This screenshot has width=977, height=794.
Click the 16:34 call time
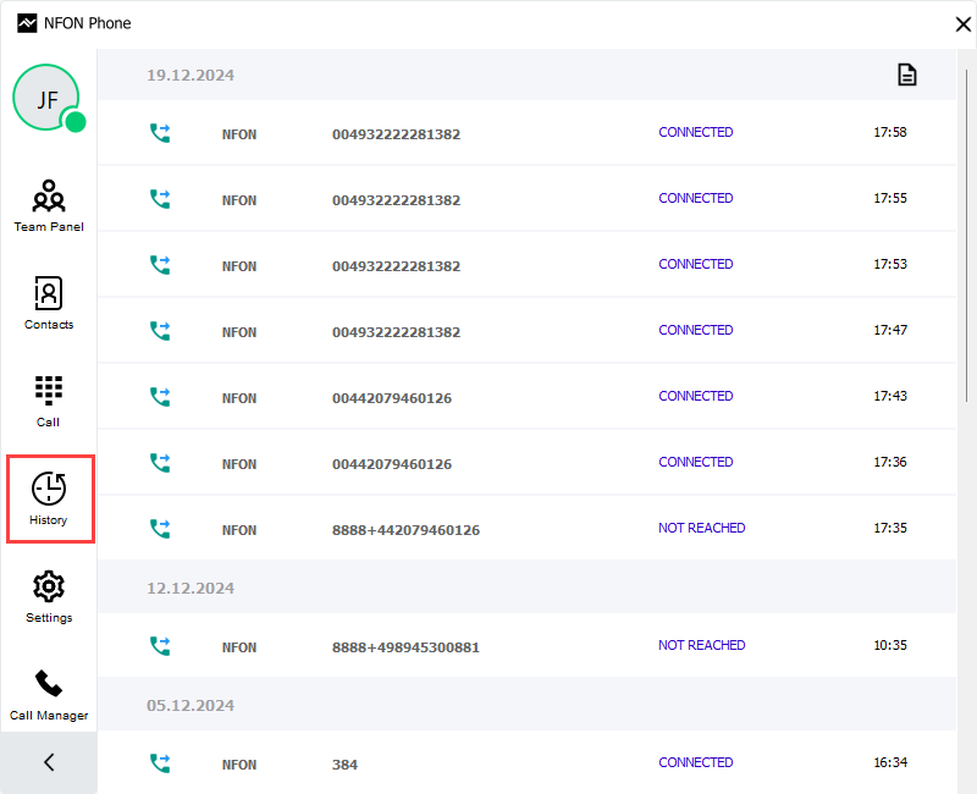pos(890,763)
